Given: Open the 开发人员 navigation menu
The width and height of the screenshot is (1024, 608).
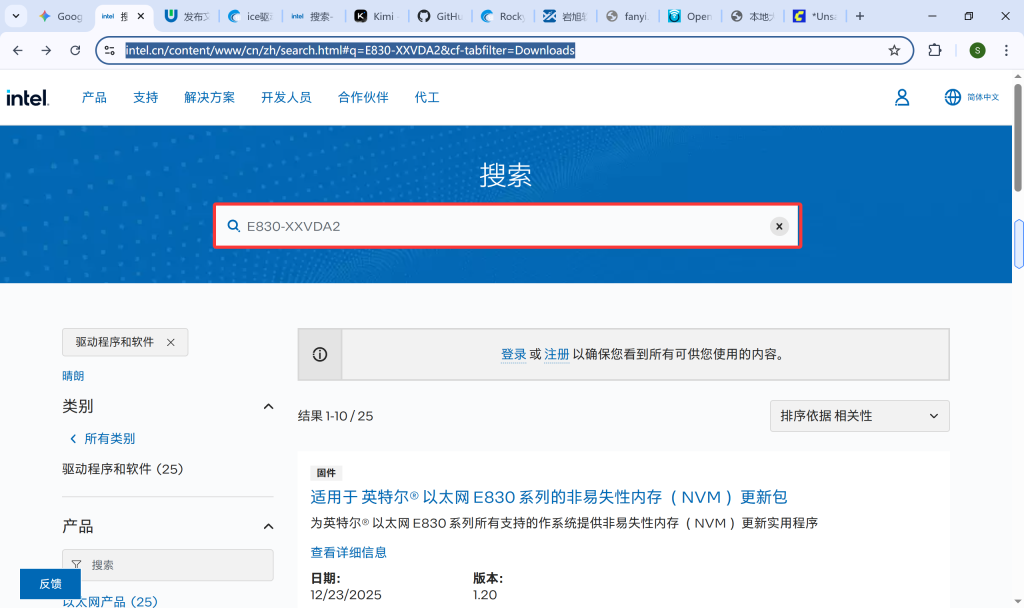Looking at the screenshot, I should coord(286,97).
